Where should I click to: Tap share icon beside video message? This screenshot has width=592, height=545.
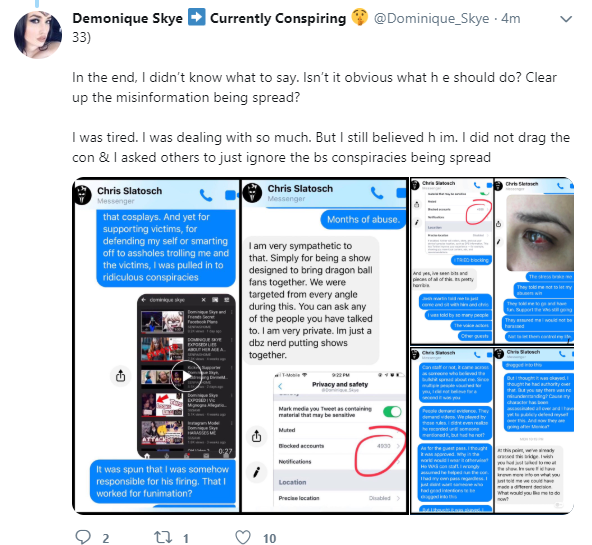(120, 376)
